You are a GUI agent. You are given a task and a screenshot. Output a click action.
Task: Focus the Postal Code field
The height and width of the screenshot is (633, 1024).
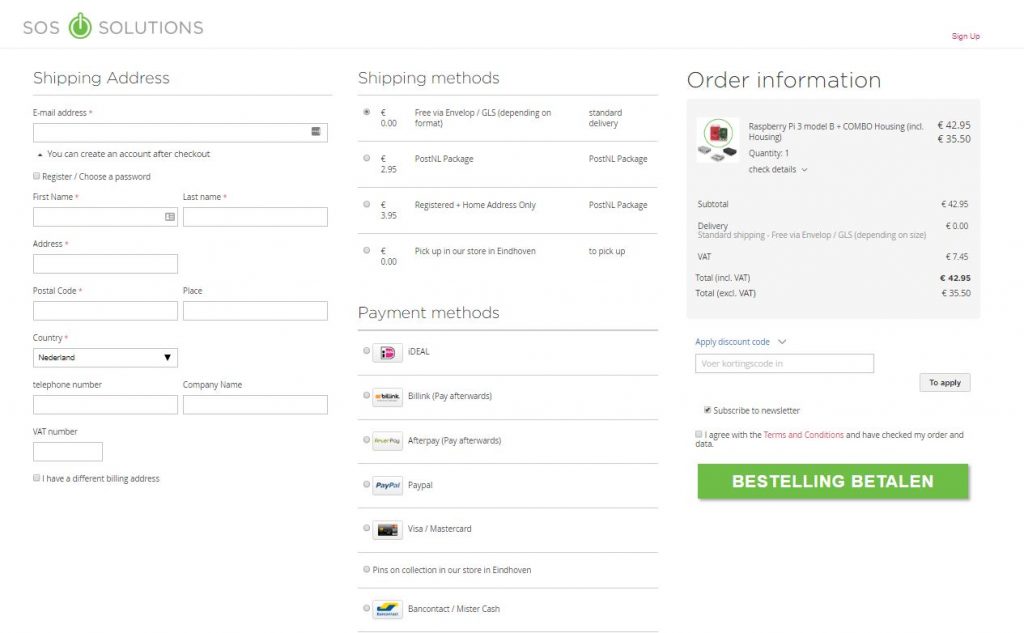pos(105,311)
